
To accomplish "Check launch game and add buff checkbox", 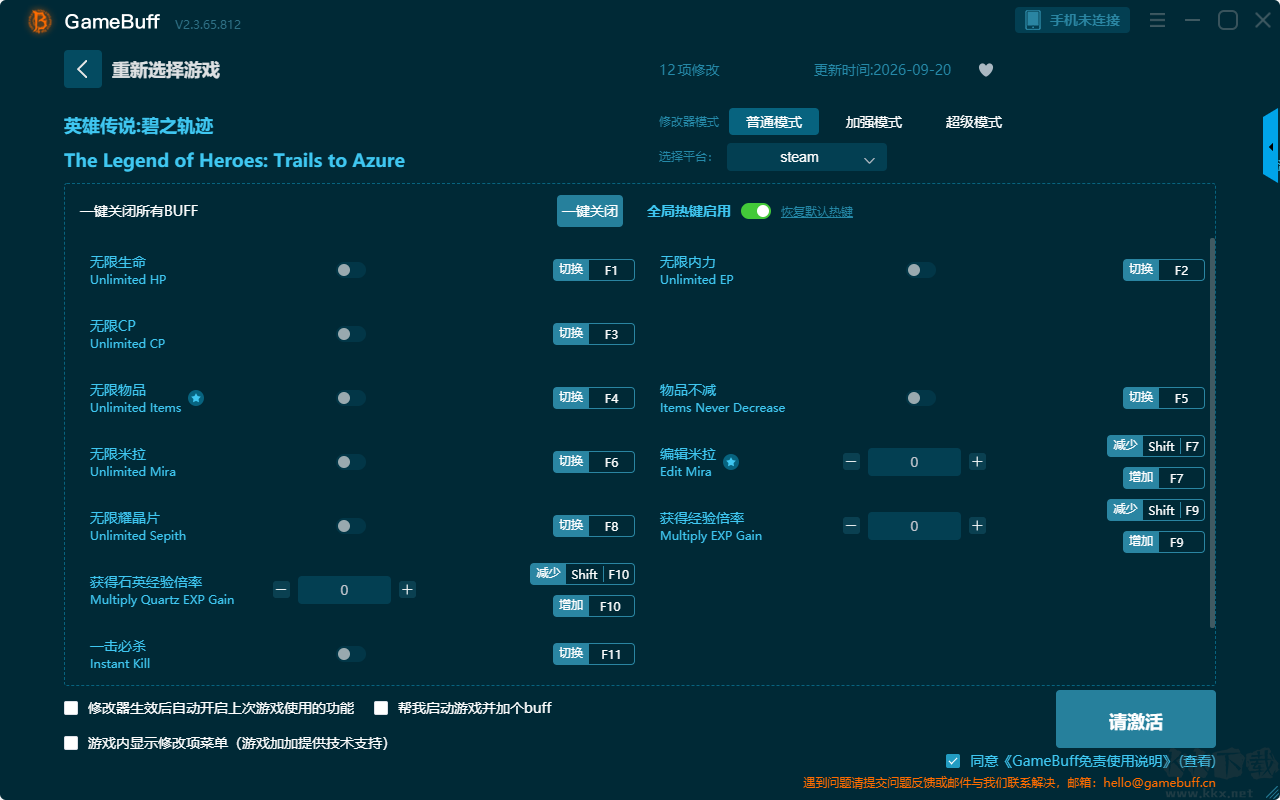I will (381, 708).
